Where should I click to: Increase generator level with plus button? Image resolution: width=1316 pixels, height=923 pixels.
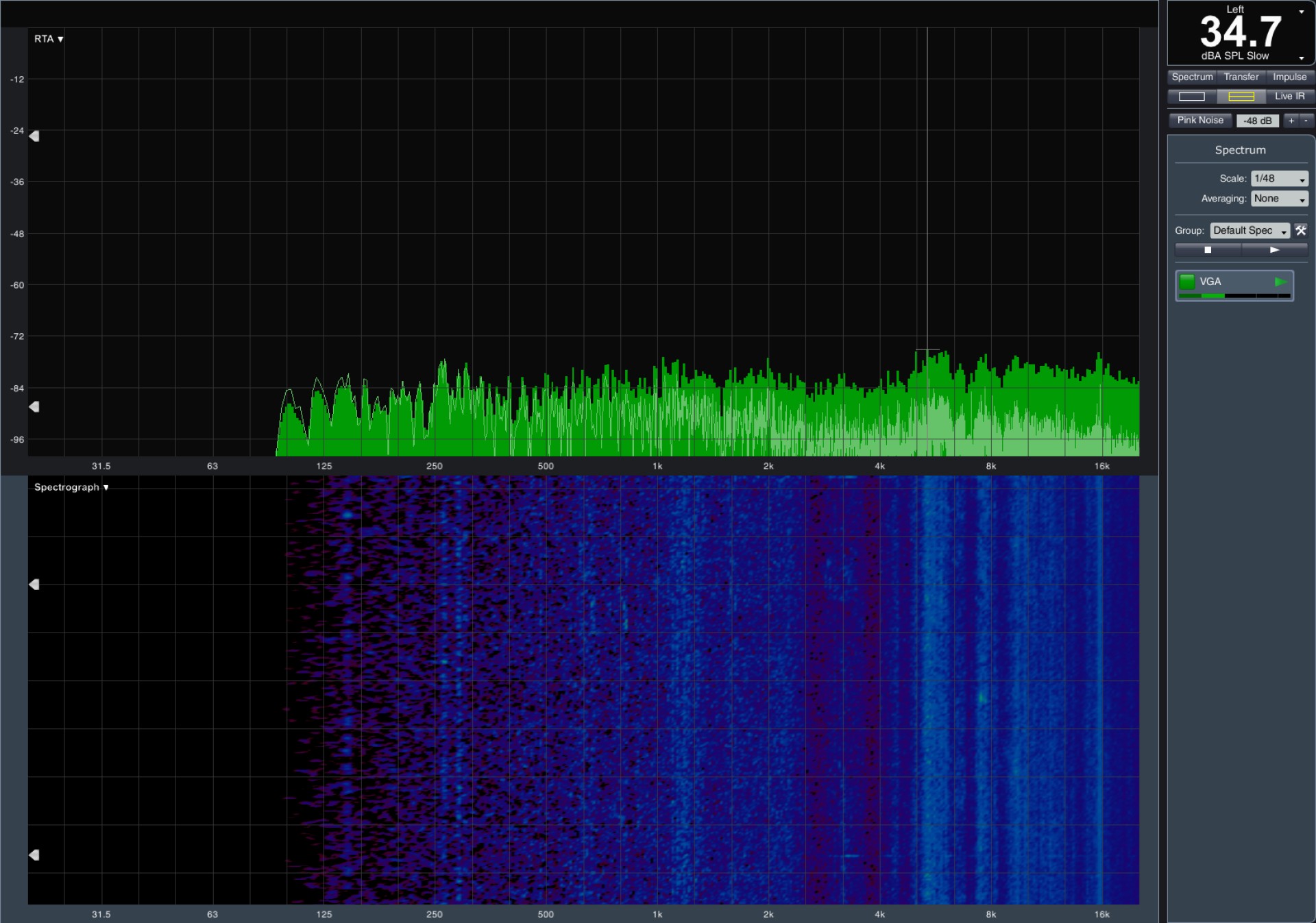click(1291, 121)
